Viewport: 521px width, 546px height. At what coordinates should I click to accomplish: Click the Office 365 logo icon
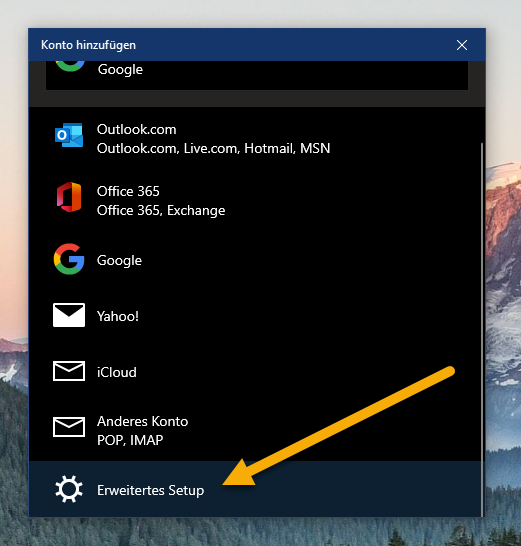point(69,197)
